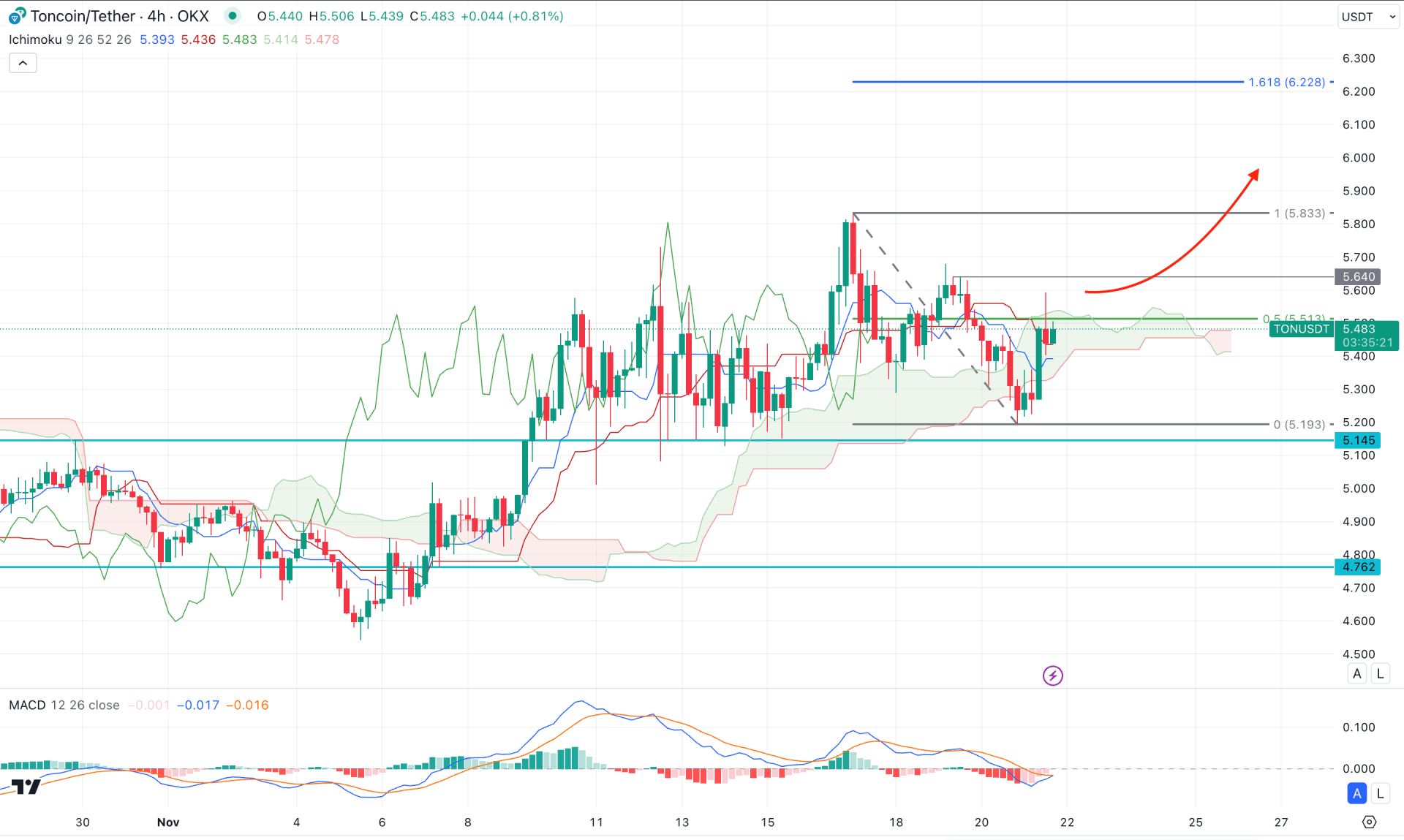Screen dimensions: 1404x840
Task: Select the Ichimoku indicator legend
Action: pyautogui.click(x=35, y=39)
